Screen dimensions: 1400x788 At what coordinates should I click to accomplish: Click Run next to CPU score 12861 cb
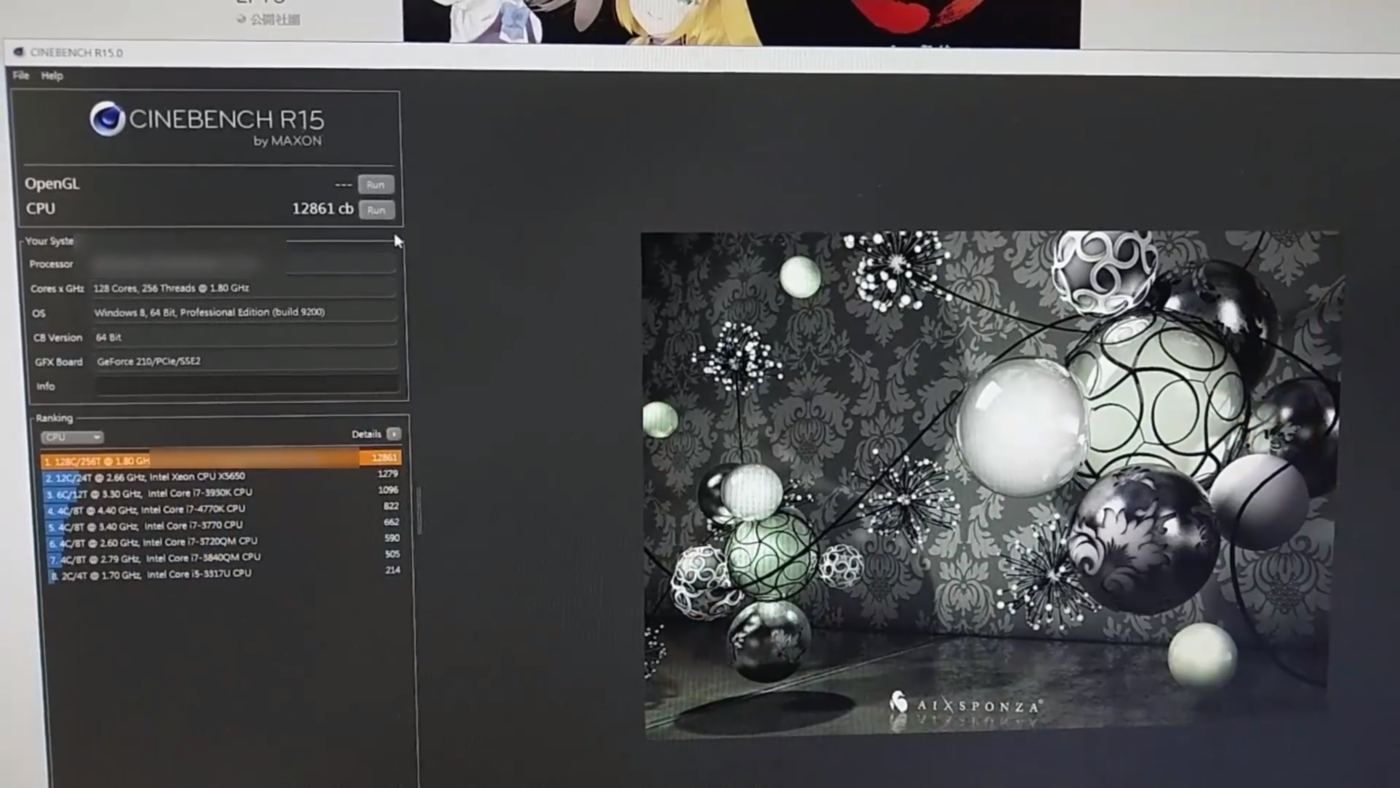click(x=376, y=210)
